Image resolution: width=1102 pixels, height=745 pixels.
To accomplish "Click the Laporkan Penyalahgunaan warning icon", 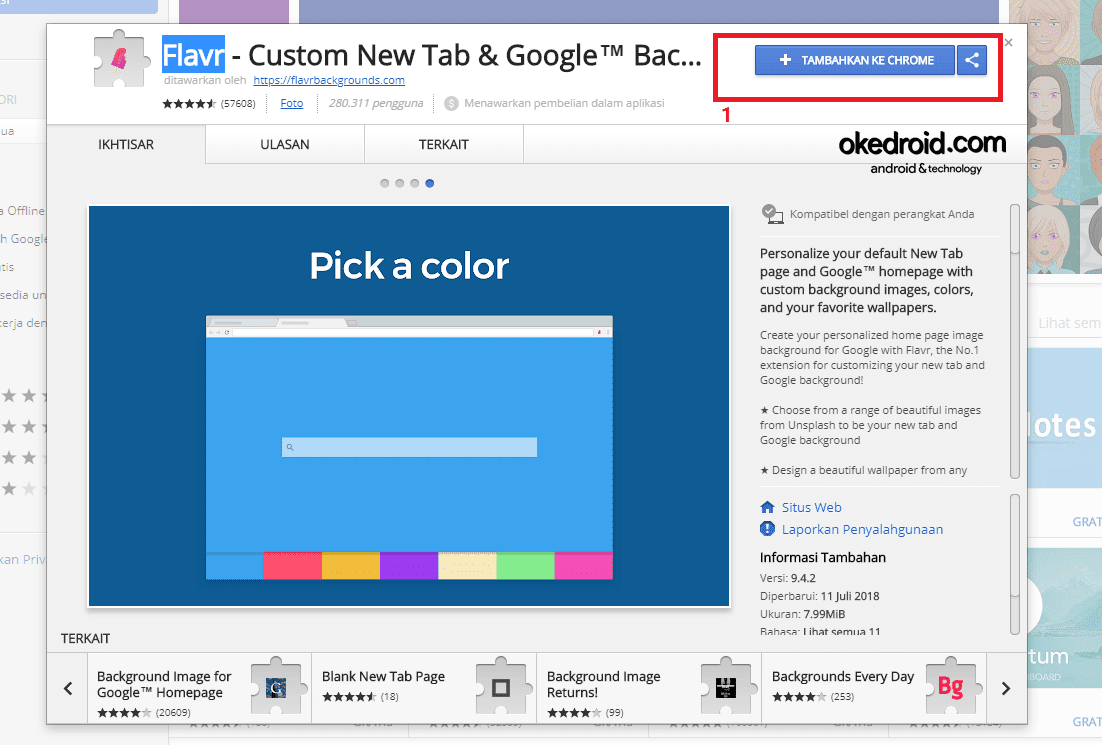I will (767, 529).
